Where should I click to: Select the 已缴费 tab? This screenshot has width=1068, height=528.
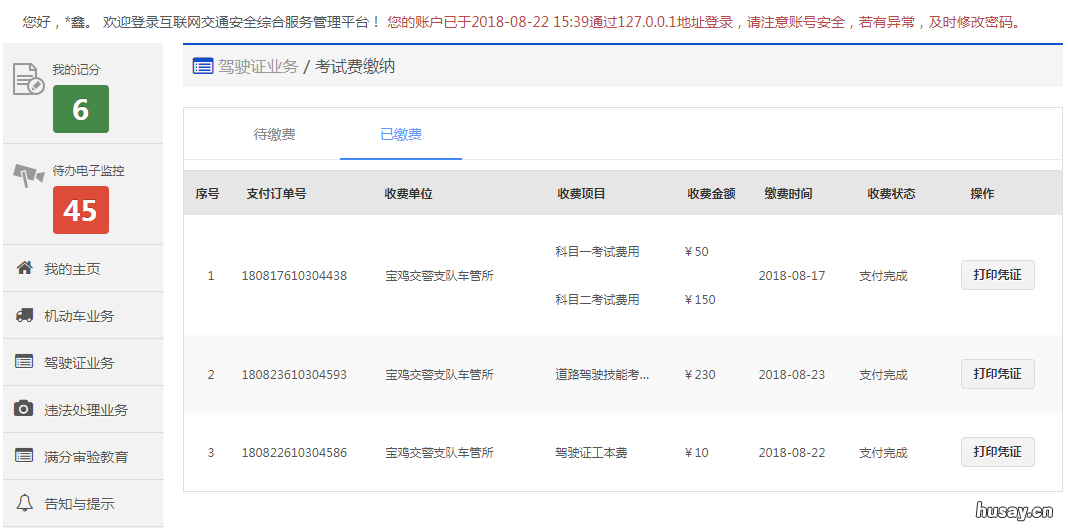pyautogui.click(x=401, y=134)
